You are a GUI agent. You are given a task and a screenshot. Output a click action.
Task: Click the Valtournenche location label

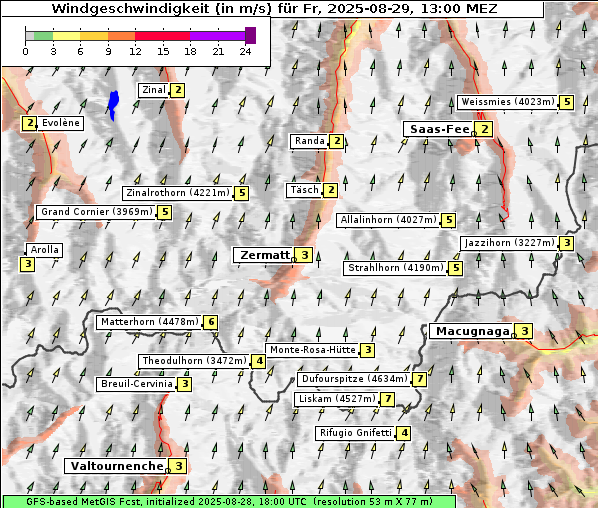(117, 466)
